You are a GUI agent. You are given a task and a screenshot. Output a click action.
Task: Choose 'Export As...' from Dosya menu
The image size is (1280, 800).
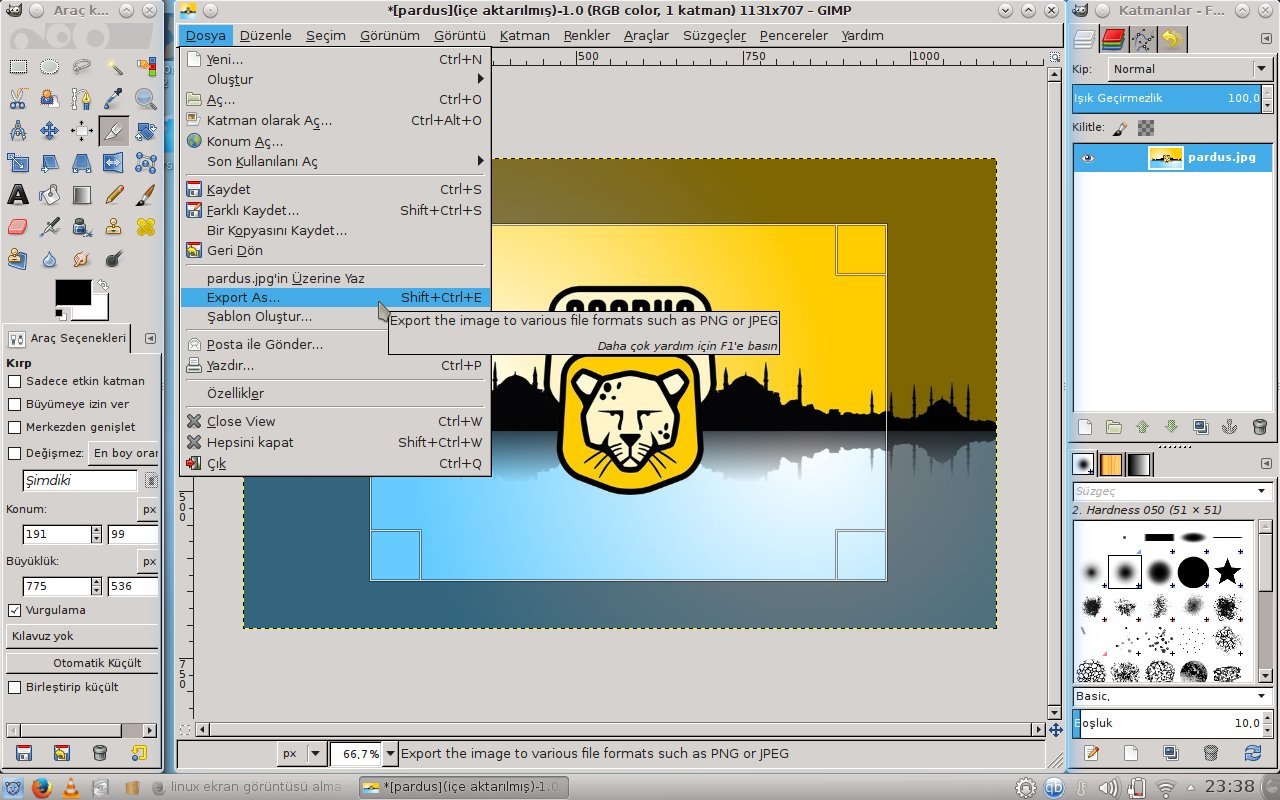coord(334,297)
